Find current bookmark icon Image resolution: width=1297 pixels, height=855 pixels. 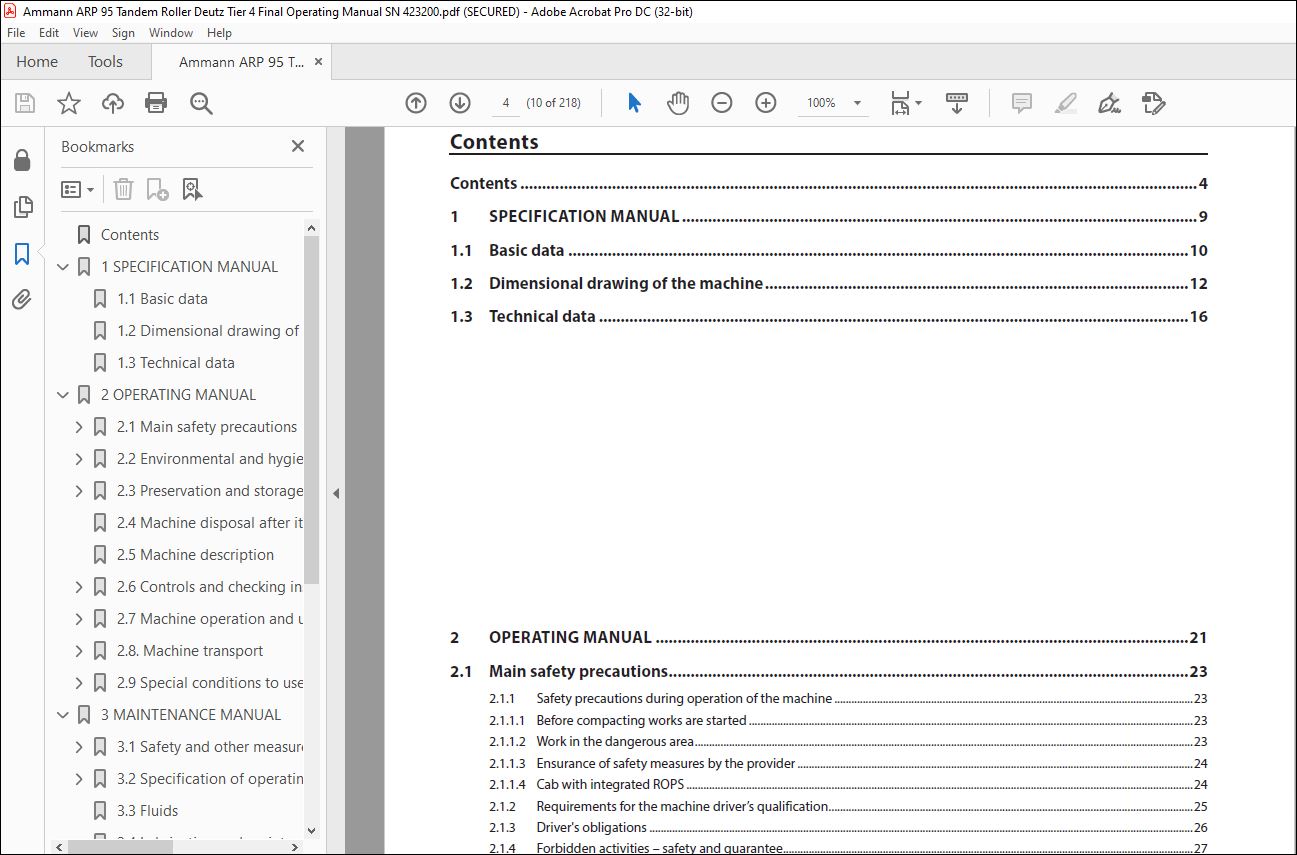tap(193, 189)
